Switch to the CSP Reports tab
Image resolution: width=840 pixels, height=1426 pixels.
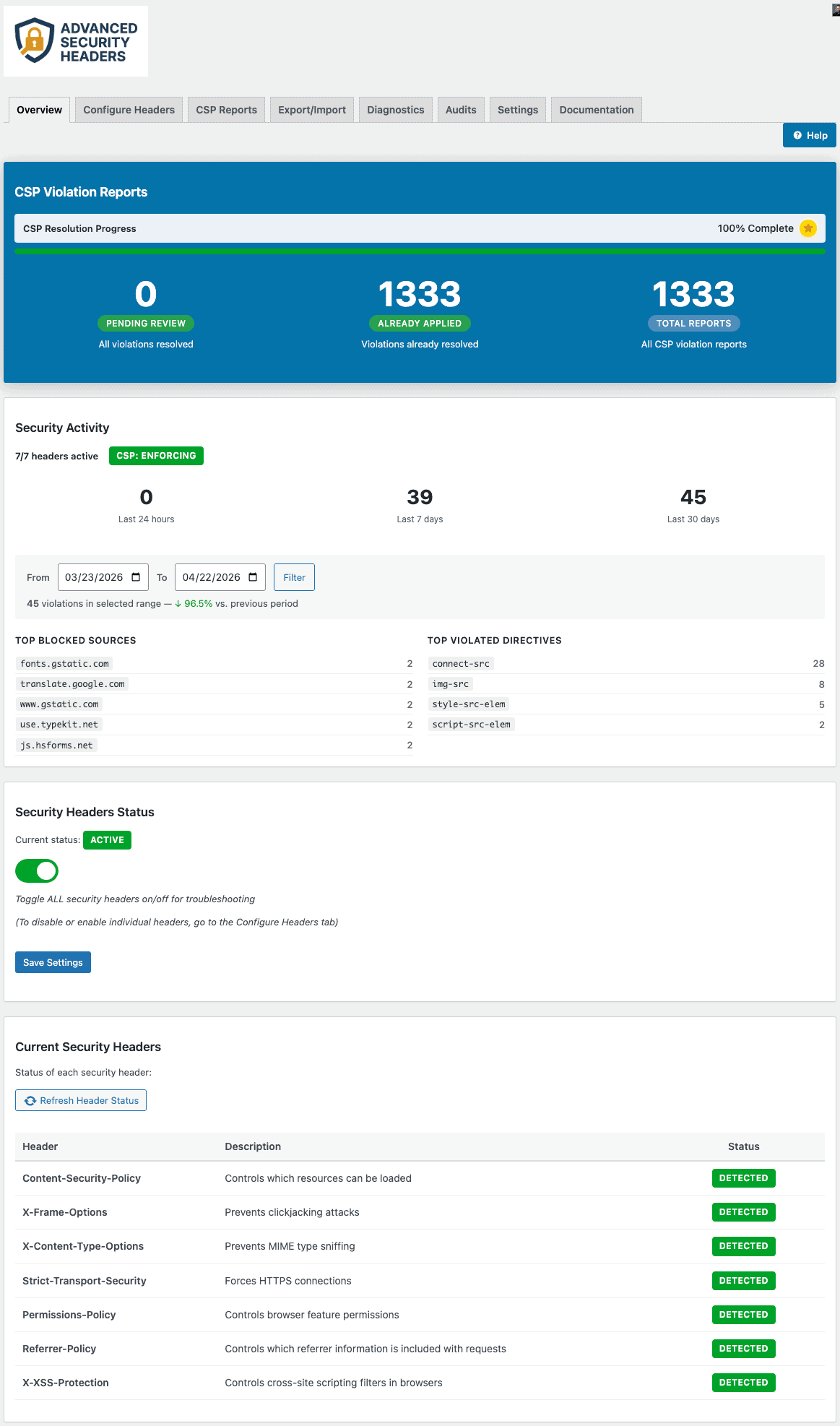(x=226, y=110)
